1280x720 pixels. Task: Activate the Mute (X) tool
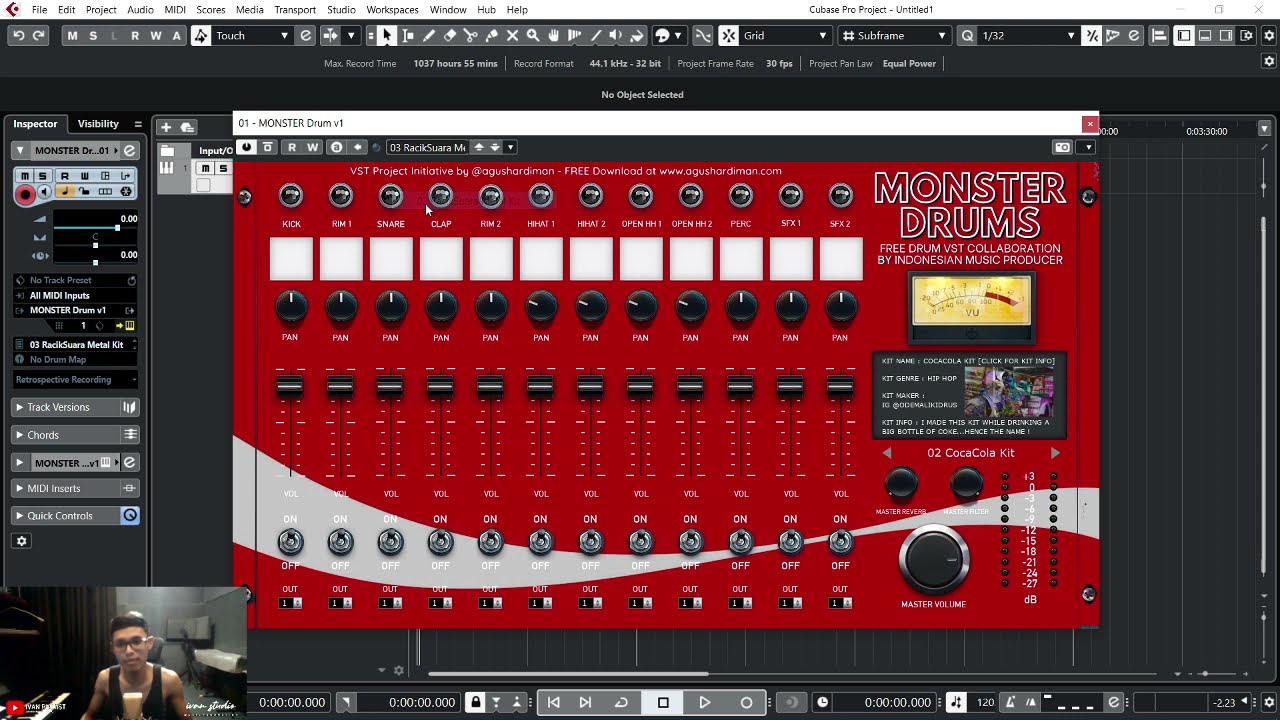[513, 36]
